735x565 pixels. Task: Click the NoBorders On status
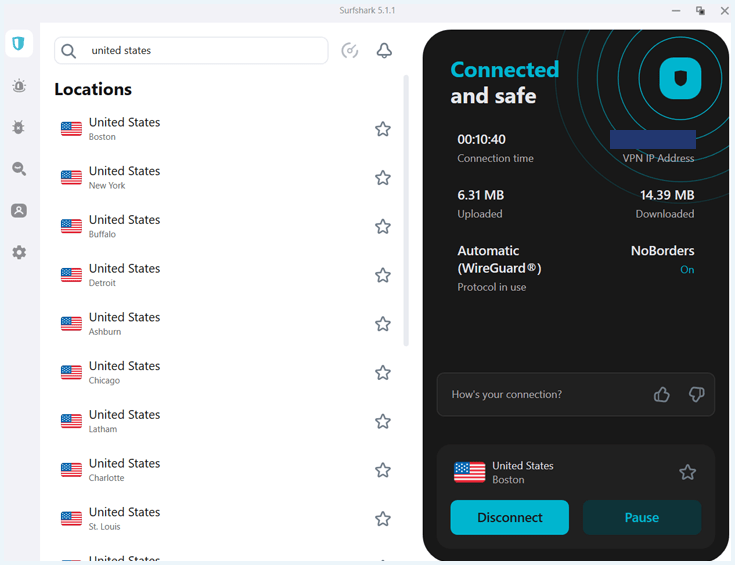pyautogui.click(x=687, y=270)
